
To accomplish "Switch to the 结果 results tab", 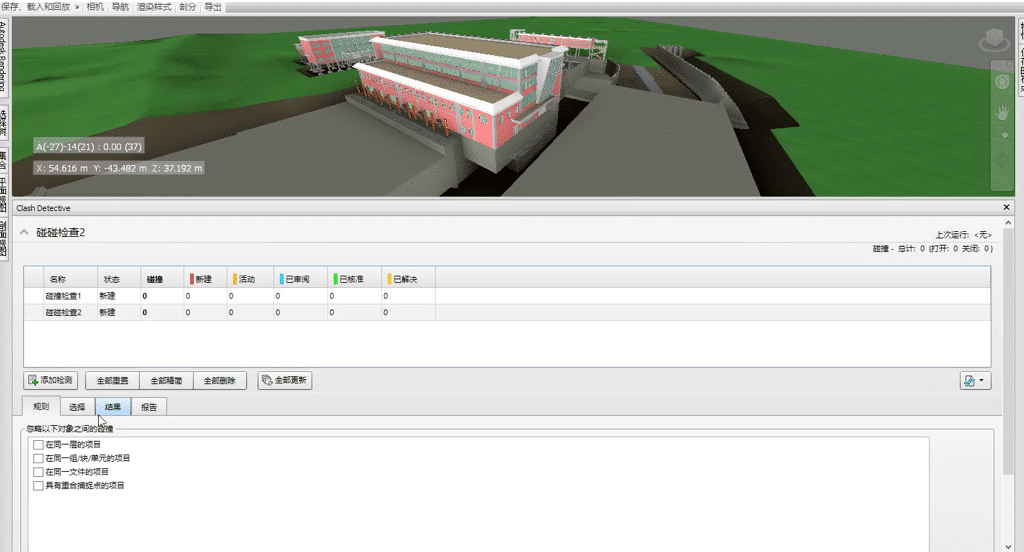I will coord(113,407).
